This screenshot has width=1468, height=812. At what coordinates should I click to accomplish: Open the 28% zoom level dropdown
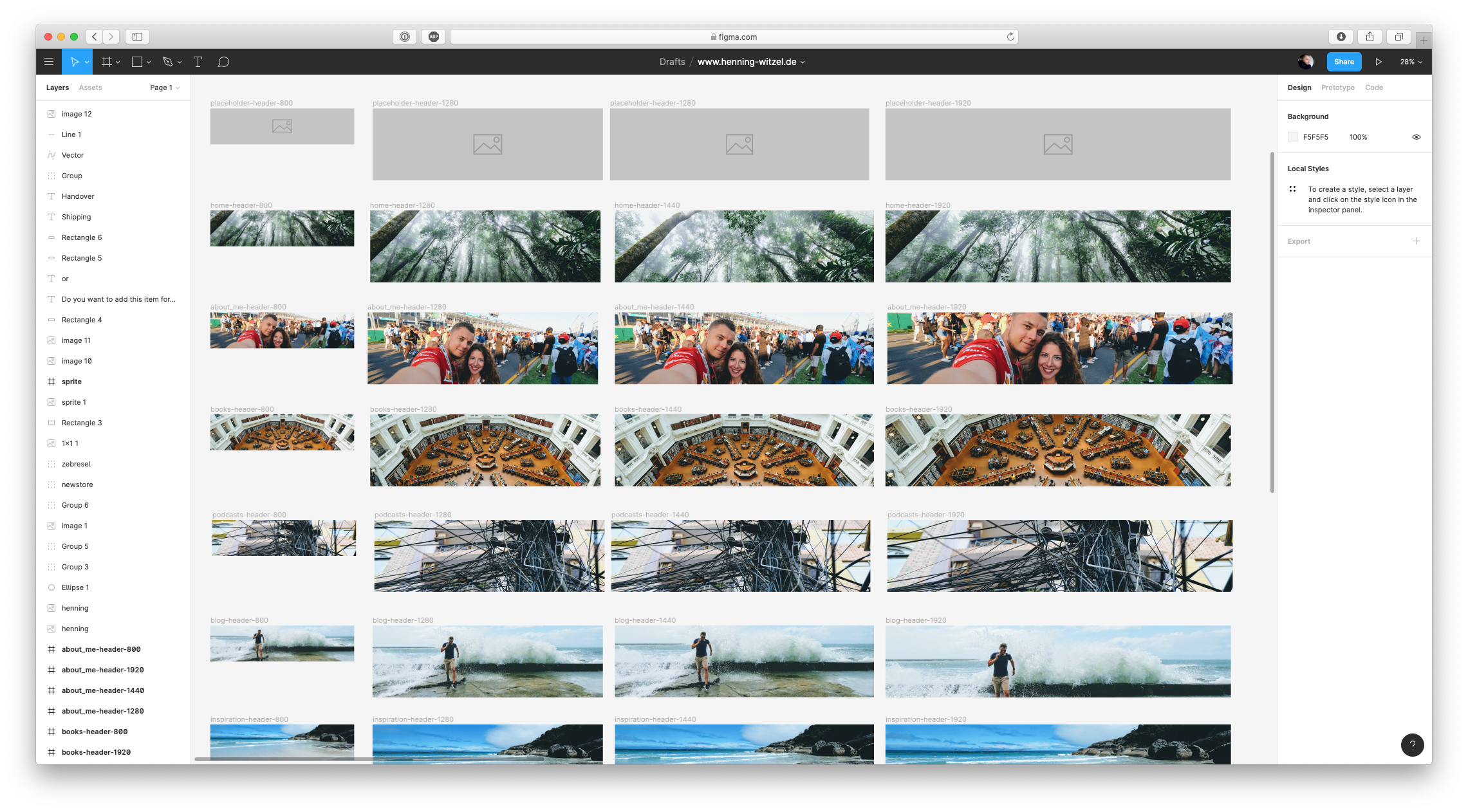pos(1411,62)
